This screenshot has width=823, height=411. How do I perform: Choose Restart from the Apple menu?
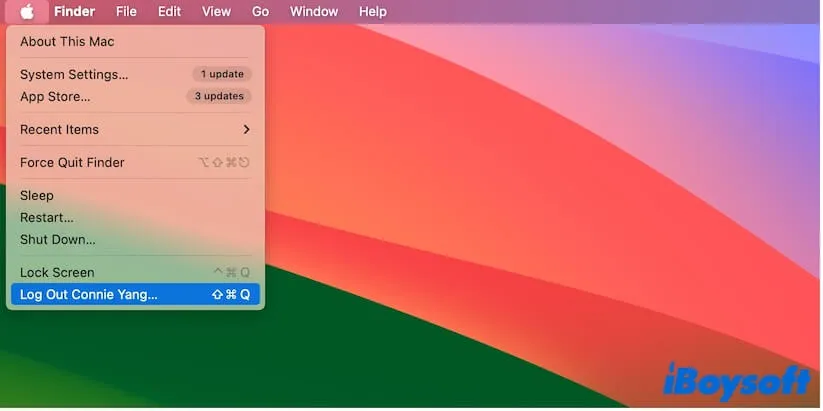pyautogui.click(x=47, y=218)
